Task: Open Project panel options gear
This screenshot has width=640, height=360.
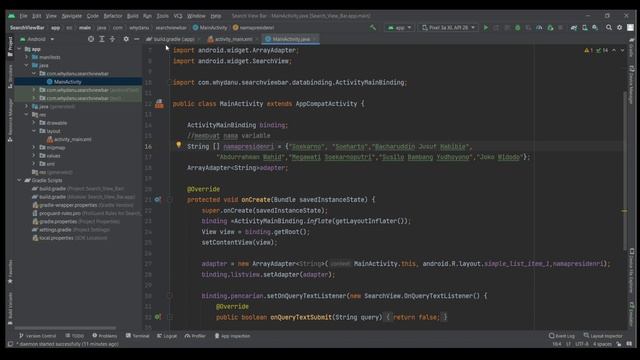Action: pyautogui.click(x=126, y=39)
